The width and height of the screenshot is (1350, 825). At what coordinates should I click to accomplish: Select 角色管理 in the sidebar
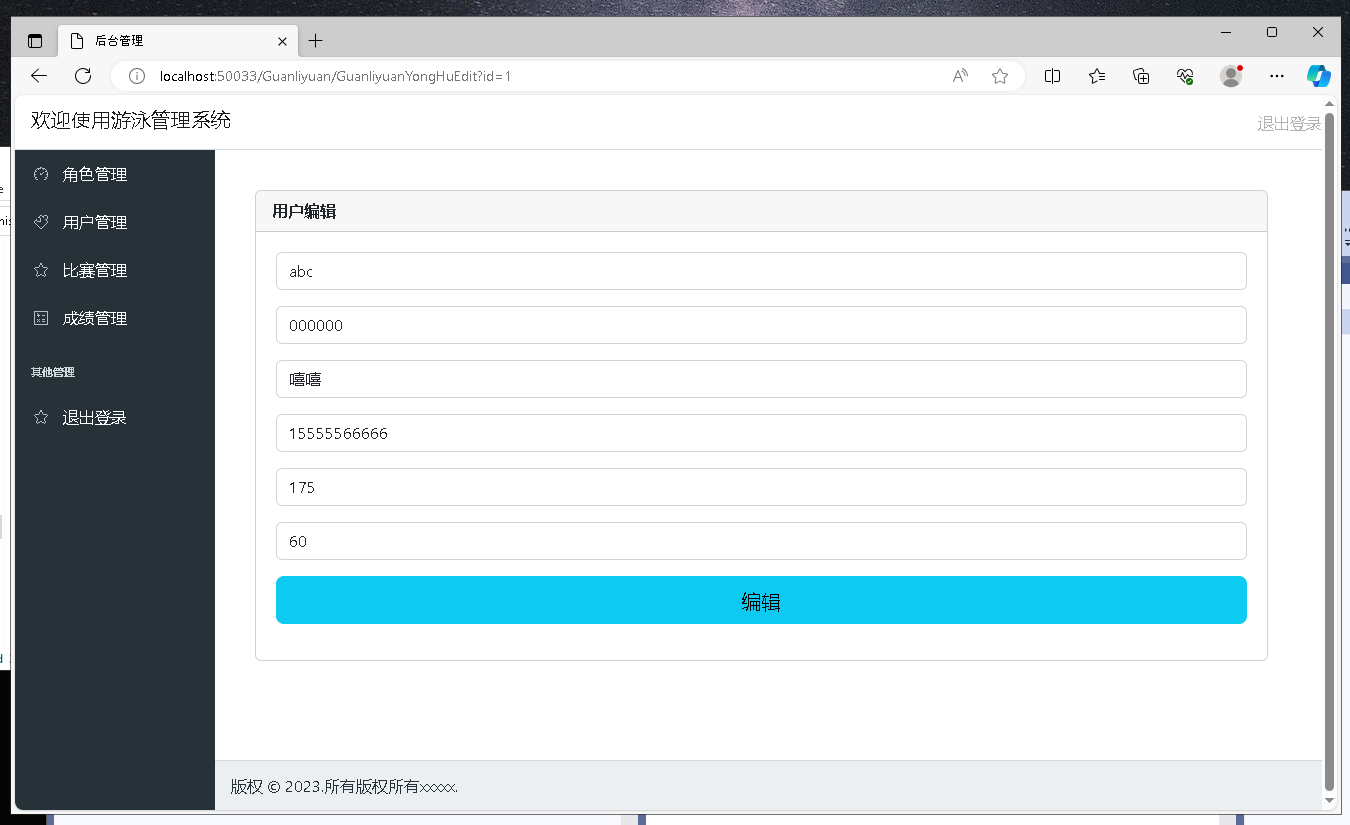95,174
